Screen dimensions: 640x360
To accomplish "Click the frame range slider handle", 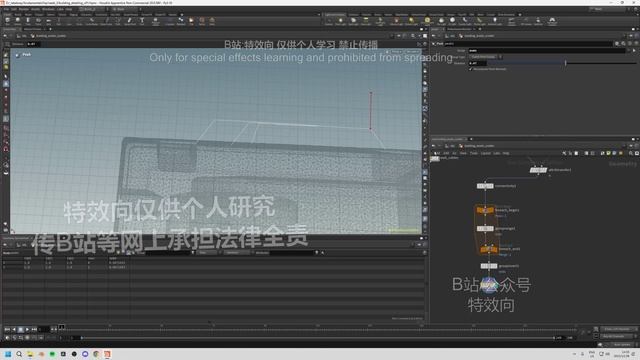I will [x=82, y=338].
